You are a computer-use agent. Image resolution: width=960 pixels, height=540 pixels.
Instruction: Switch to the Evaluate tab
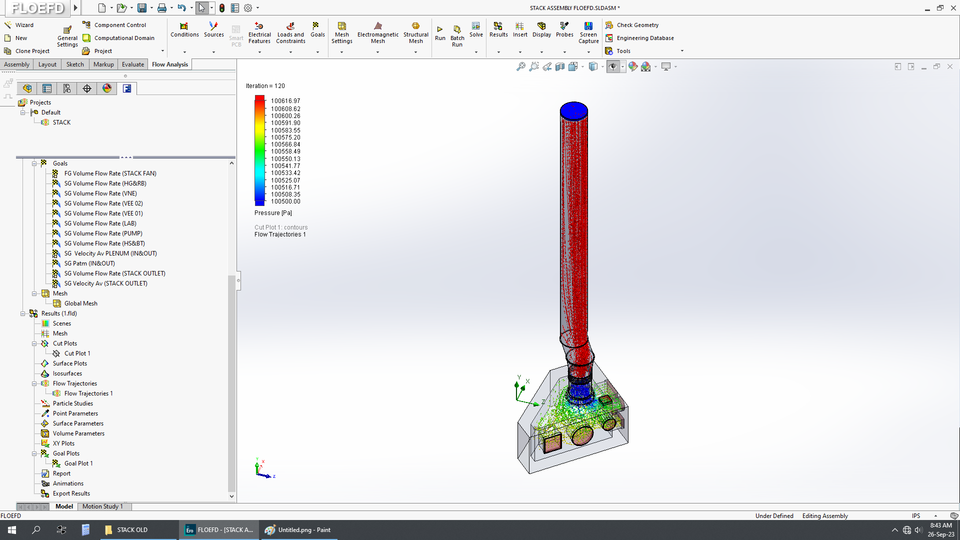click(133, 64)
